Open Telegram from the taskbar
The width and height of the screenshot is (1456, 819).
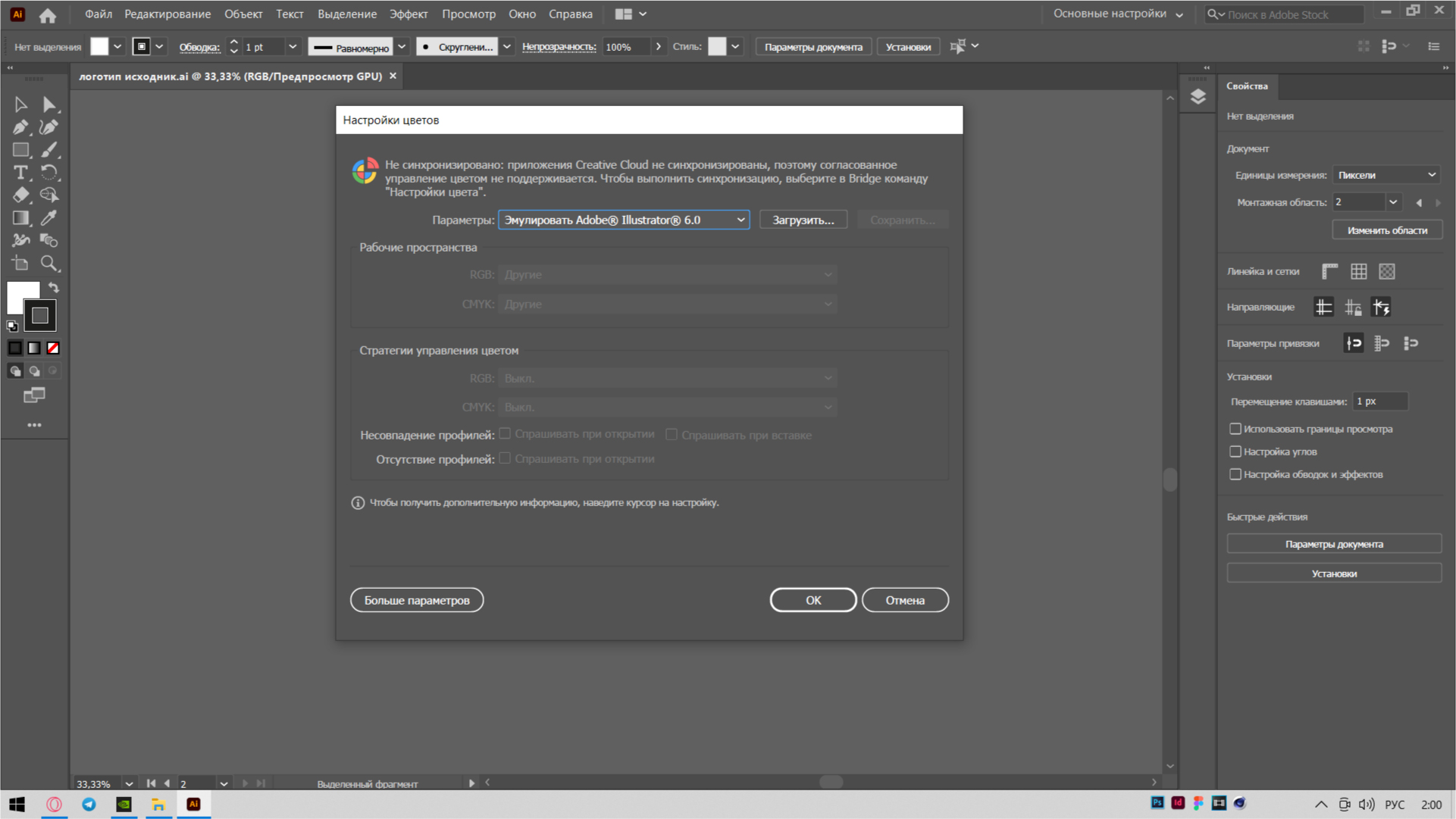(x=89, y=804)
